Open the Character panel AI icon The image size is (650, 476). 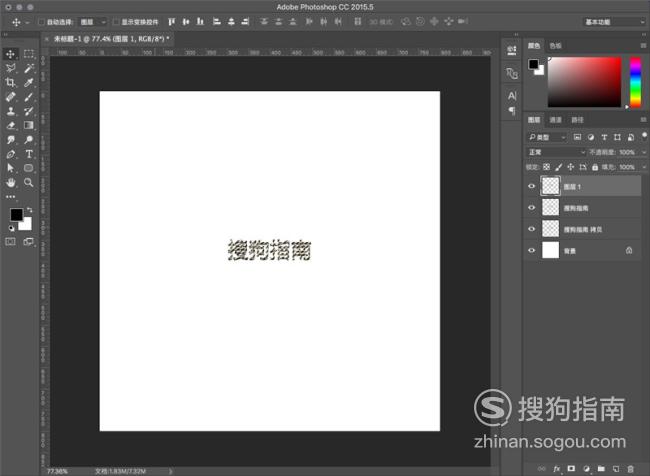click(512, 96)
